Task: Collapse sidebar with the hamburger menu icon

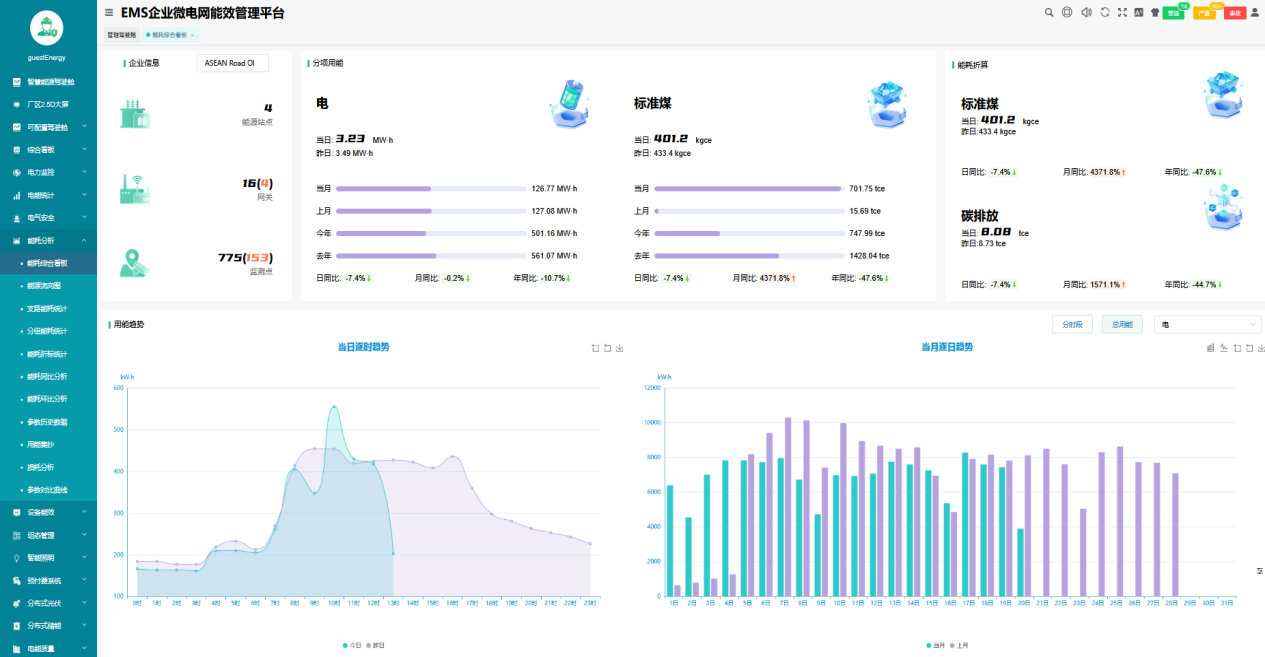Action: (x=109, y=13)
